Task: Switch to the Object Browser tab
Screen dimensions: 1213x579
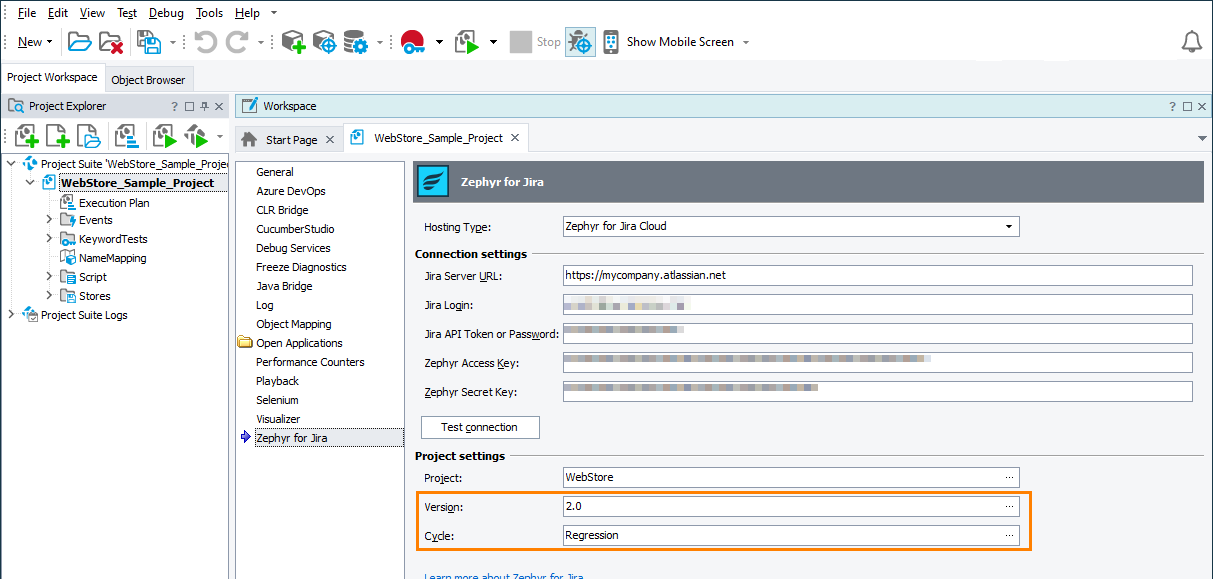Action: tap(149, 79)
